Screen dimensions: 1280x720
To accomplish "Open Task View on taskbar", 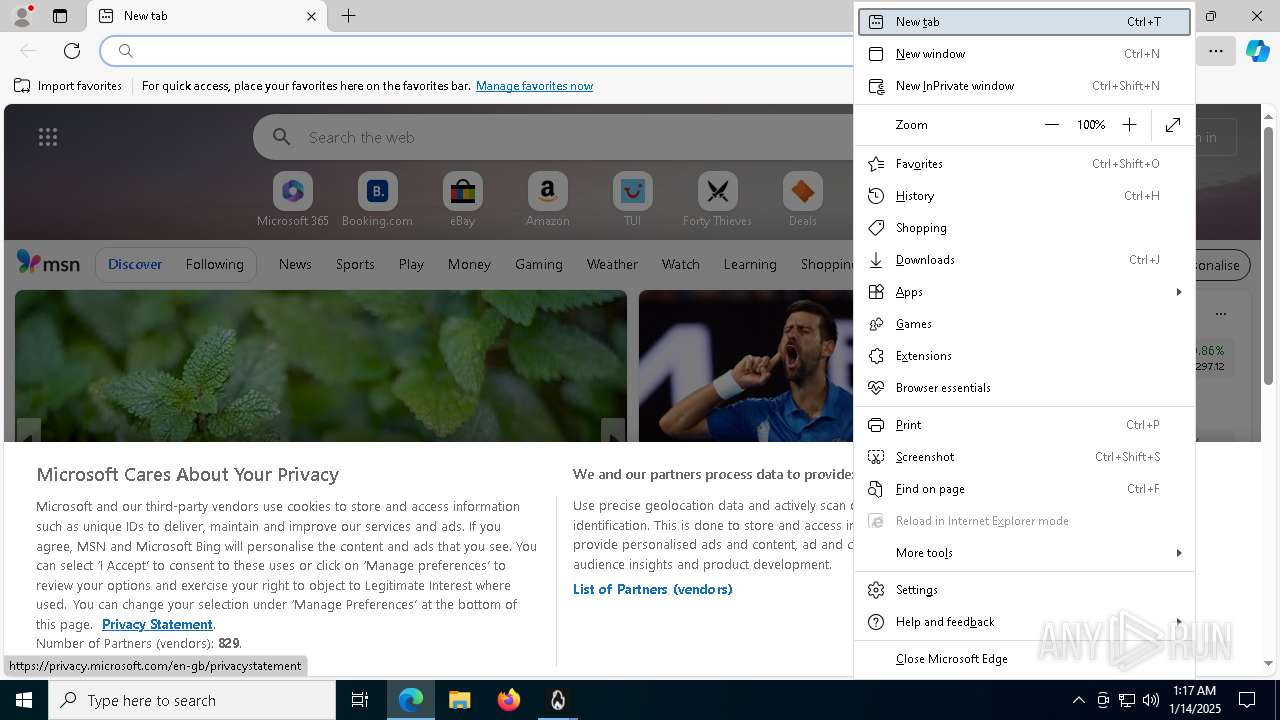I will click(x=360, y=700).
